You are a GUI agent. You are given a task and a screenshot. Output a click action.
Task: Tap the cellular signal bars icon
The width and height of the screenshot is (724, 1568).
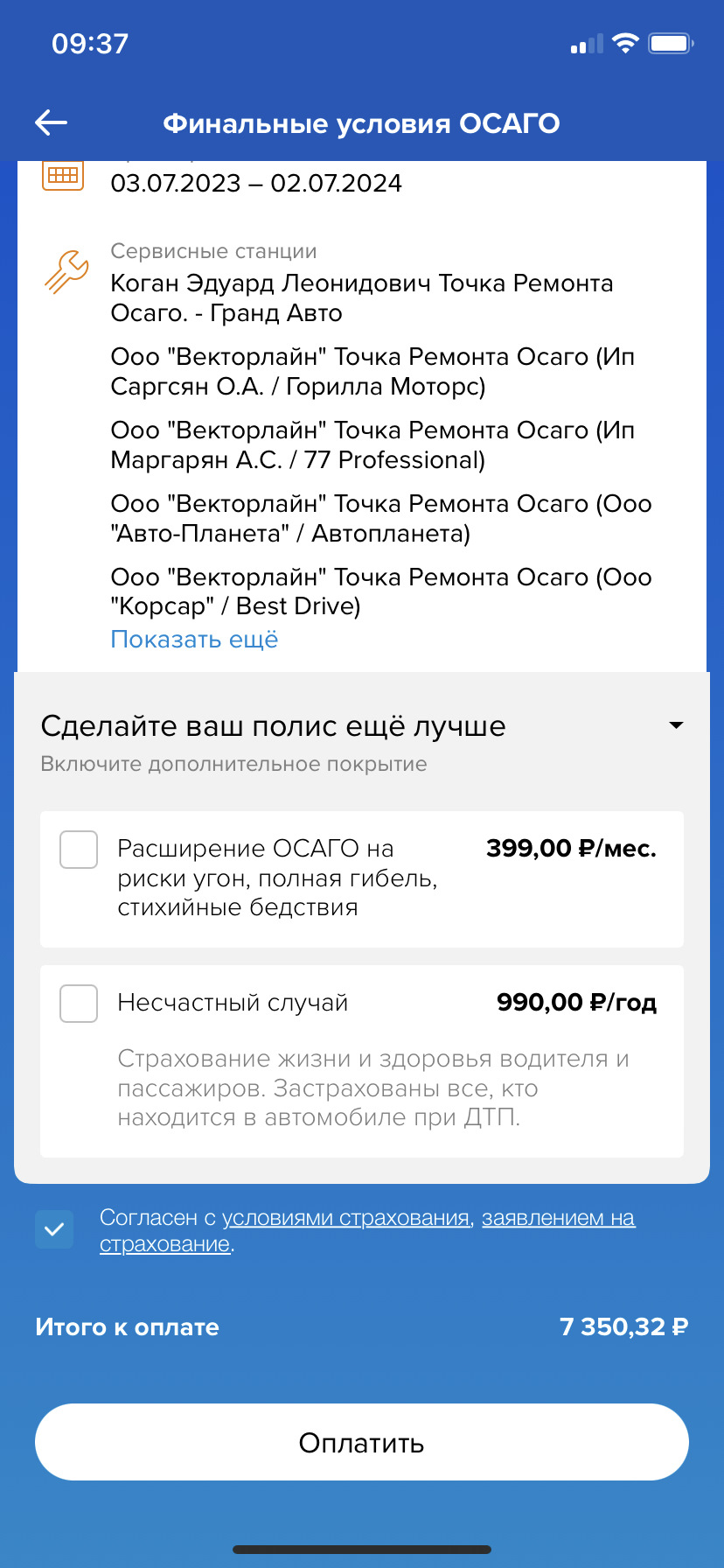[x=587, y=44]
